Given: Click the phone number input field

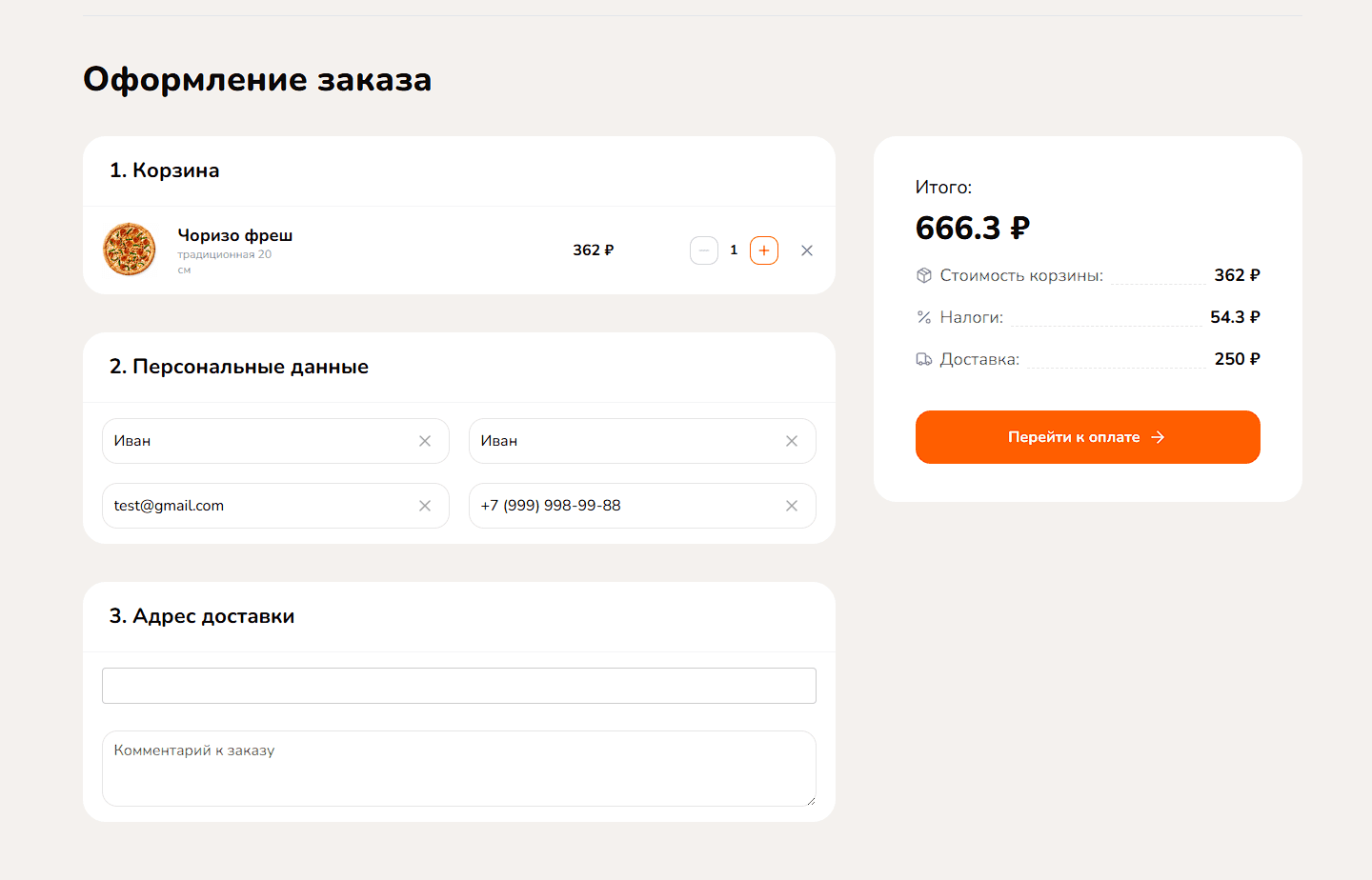Looking at the screenshot, I should click(x=624, y=506).
